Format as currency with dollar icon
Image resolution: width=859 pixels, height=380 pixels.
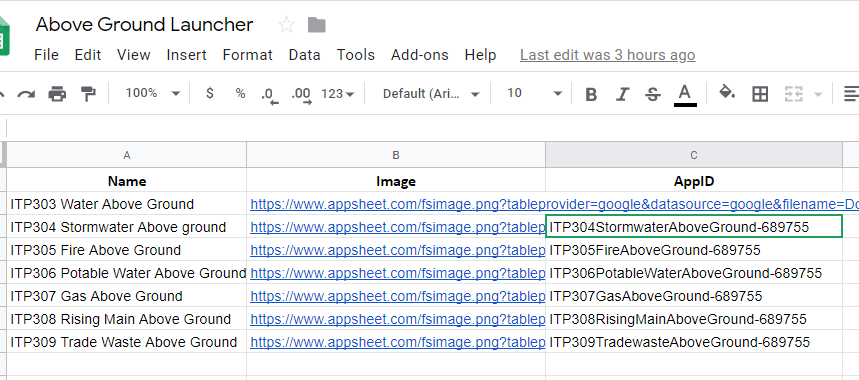[210, 94]
